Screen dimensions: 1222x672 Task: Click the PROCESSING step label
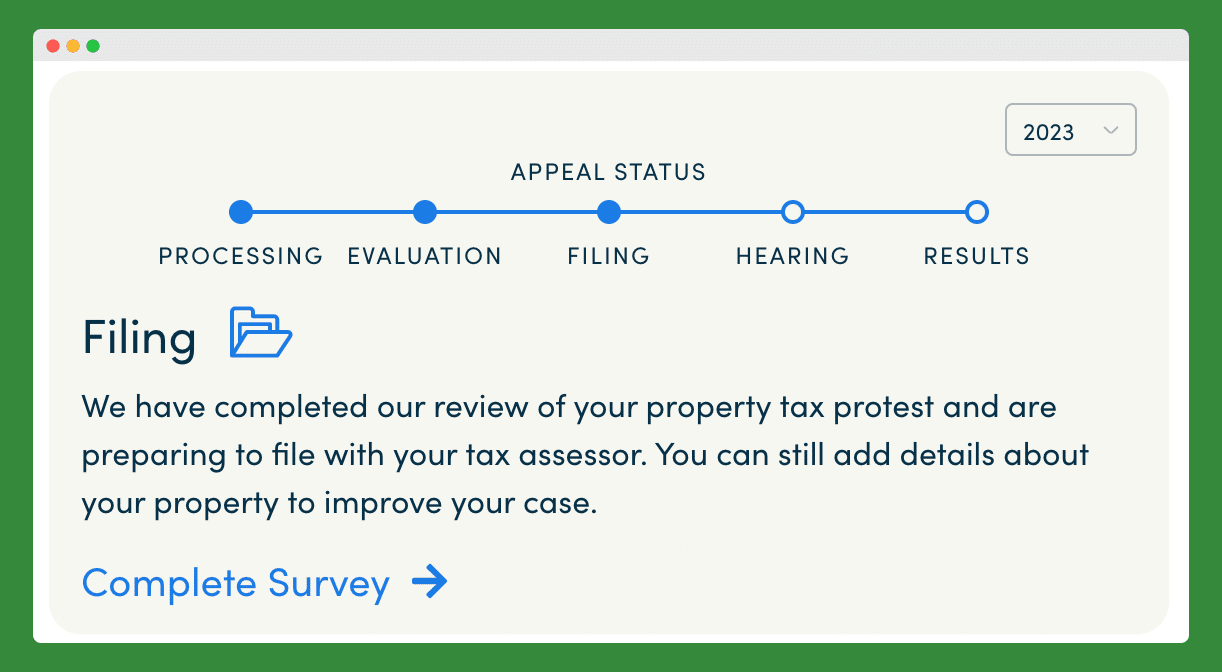[241, 256]
